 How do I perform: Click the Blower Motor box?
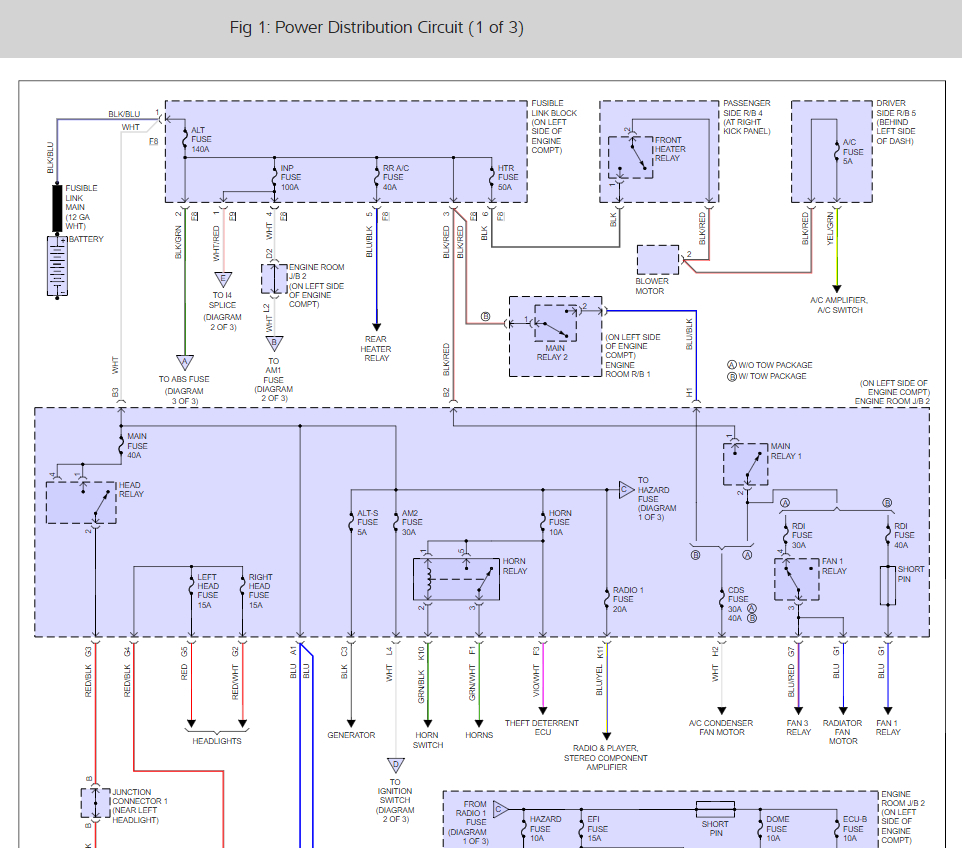coord(658,259)
